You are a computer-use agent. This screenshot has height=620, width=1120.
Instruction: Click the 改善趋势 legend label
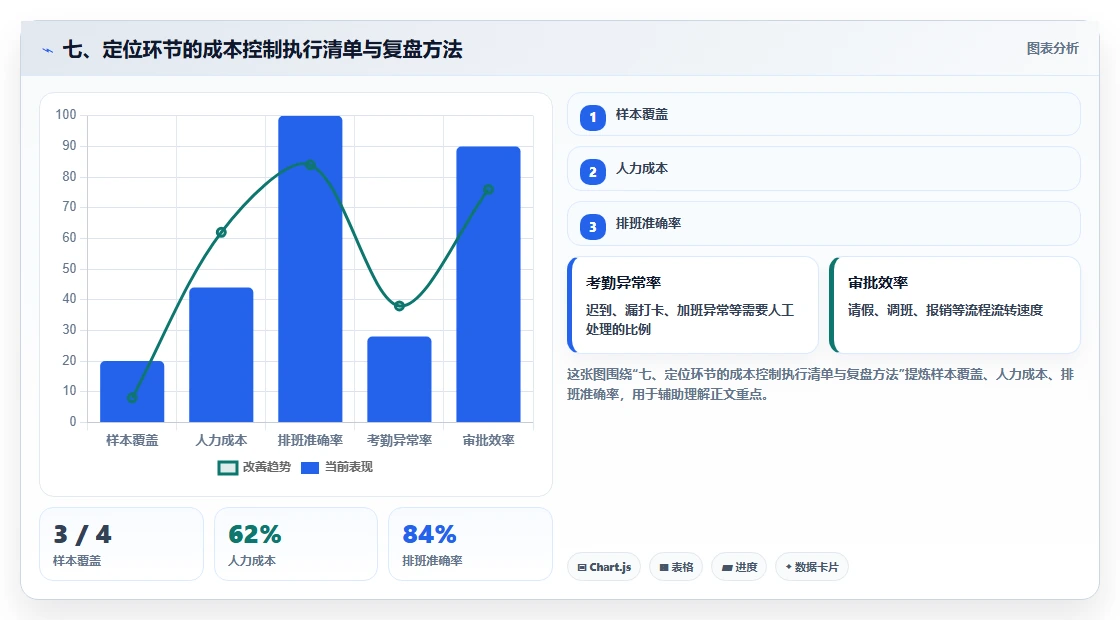tap(267, 467)
